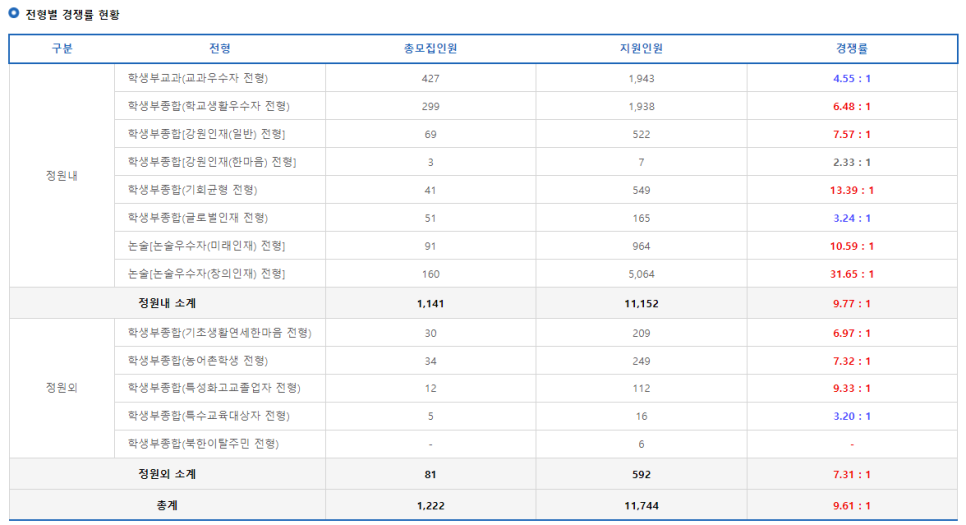Click the 정원내 category cell
Image resolution: width=966 pixels, height=525 pixels.
coord(62,176)
